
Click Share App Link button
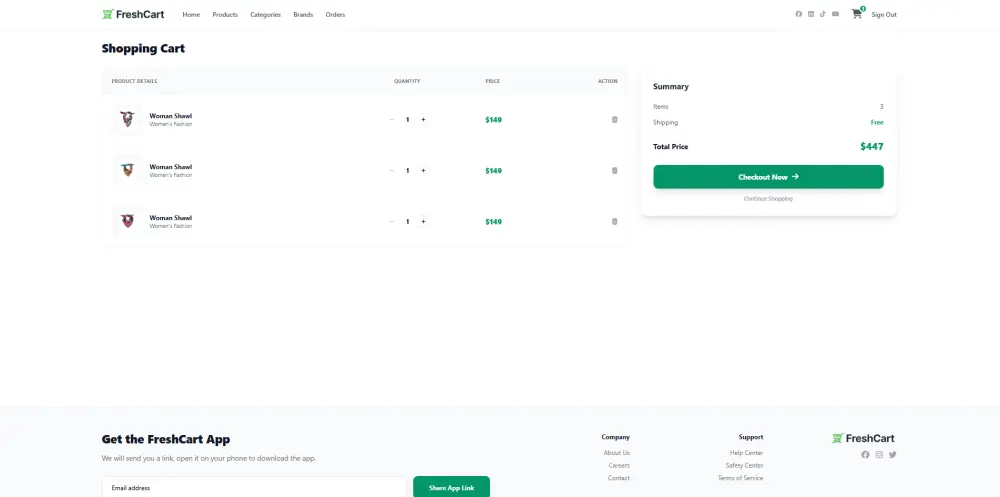[x=452, y=487]
